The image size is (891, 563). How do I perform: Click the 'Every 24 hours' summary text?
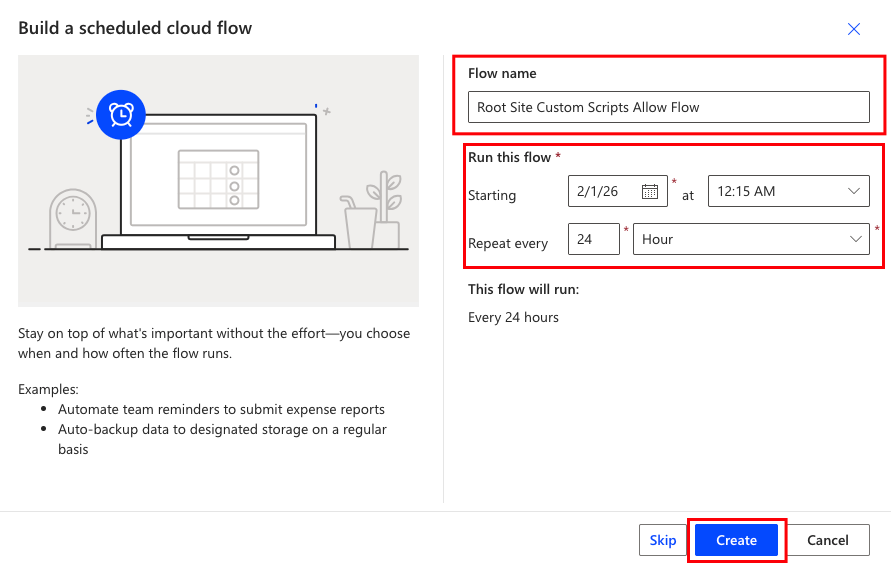[x=513, y=317]
